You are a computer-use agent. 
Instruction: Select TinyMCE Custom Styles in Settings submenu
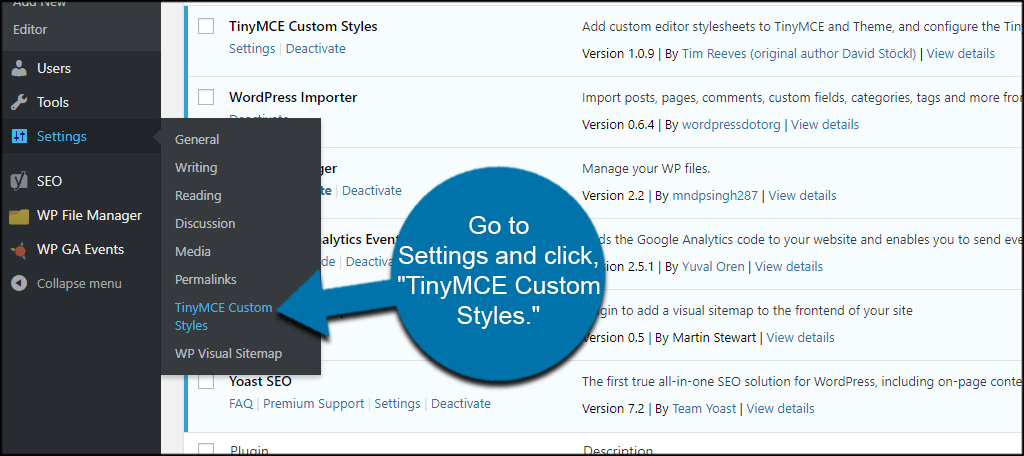[223, 316]
